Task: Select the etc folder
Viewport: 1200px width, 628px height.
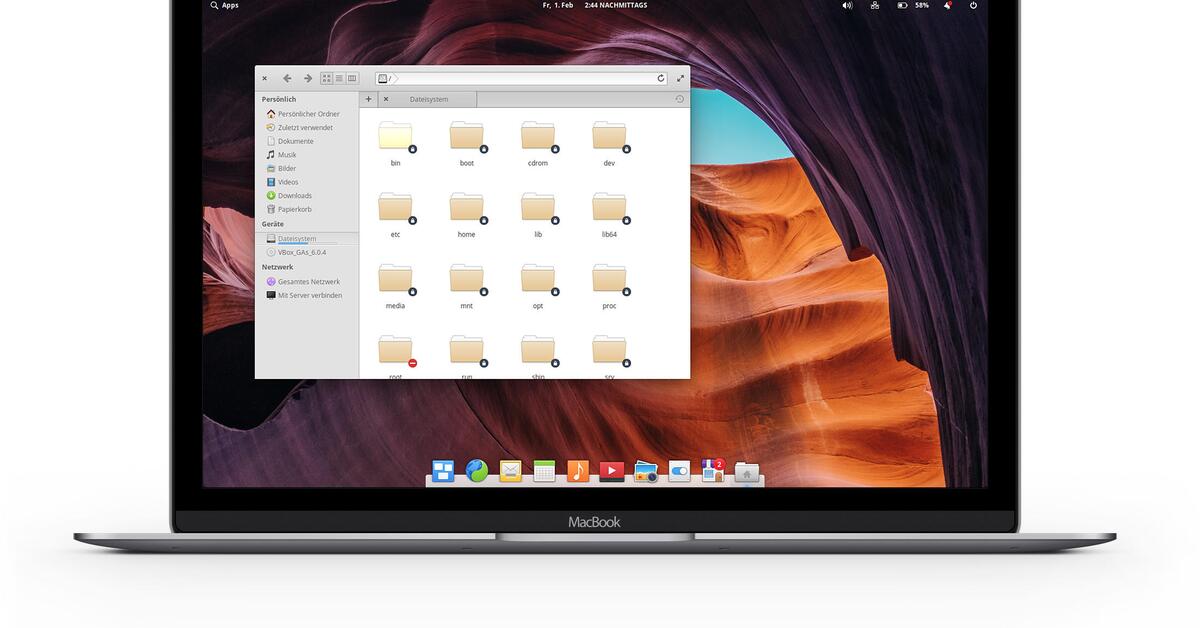Action: pos(396,214)
